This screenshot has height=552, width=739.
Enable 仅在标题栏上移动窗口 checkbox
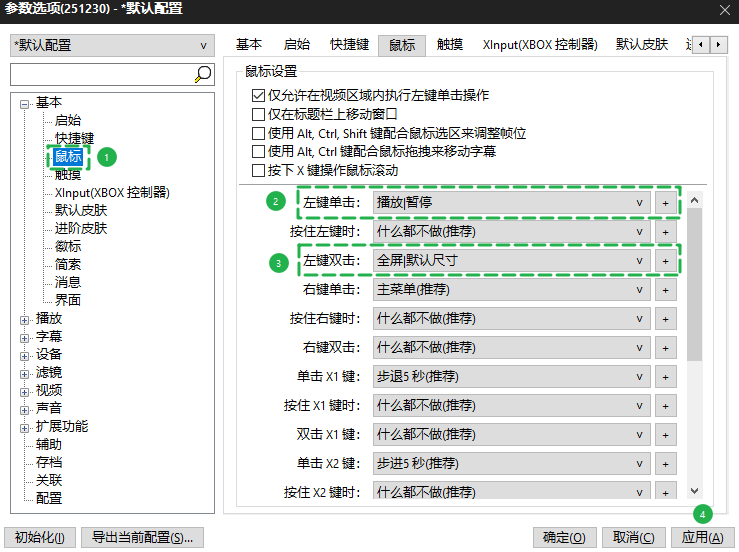pos(258,115)
